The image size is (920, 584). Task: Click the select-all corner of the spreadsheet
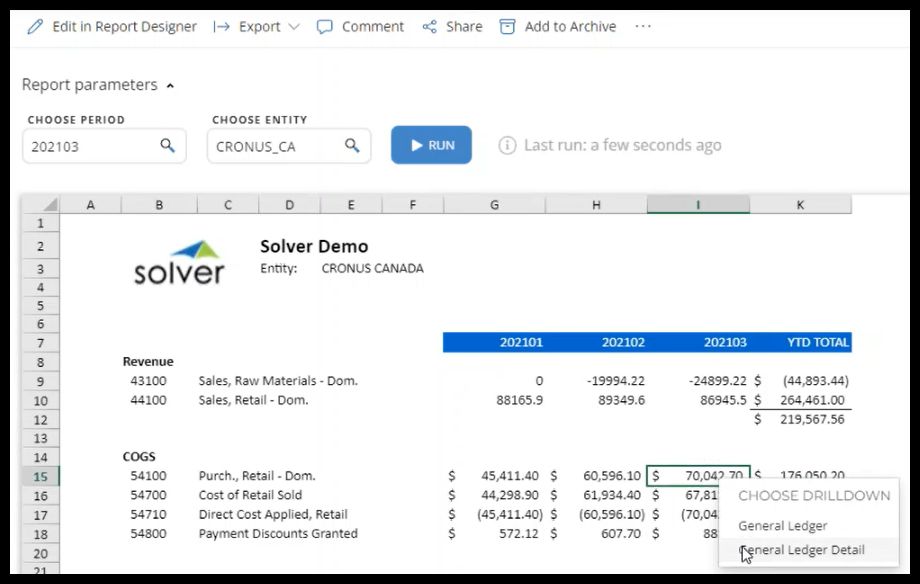pos(40,205)
